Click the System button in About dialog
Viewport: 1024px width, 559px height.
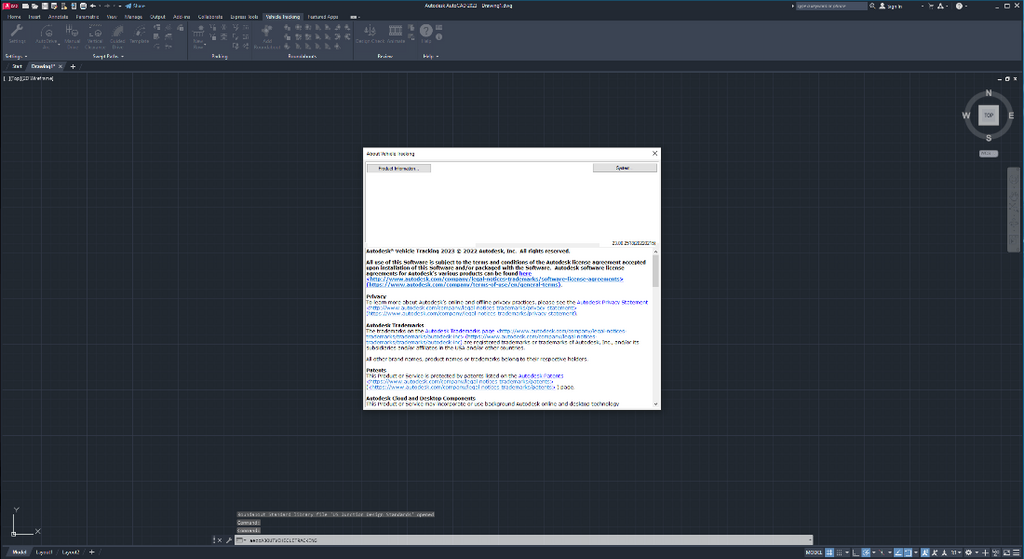pos(624,168)
